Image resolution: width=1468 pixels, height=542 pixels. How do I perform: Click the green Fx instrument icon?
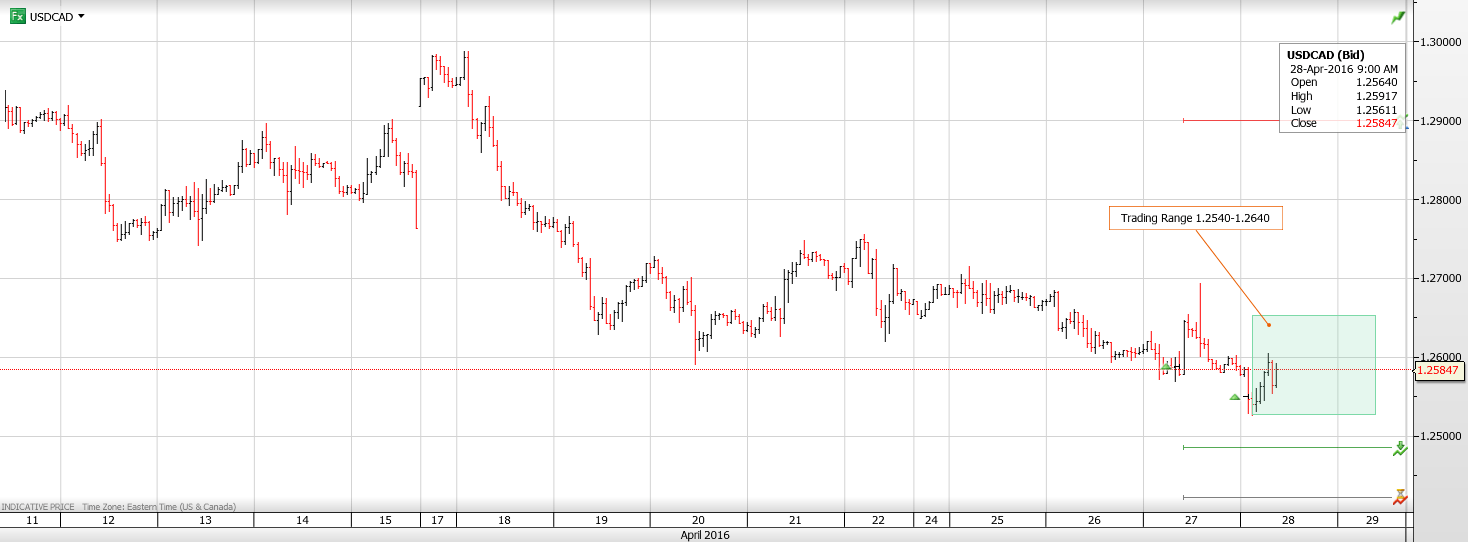point(18,16)
